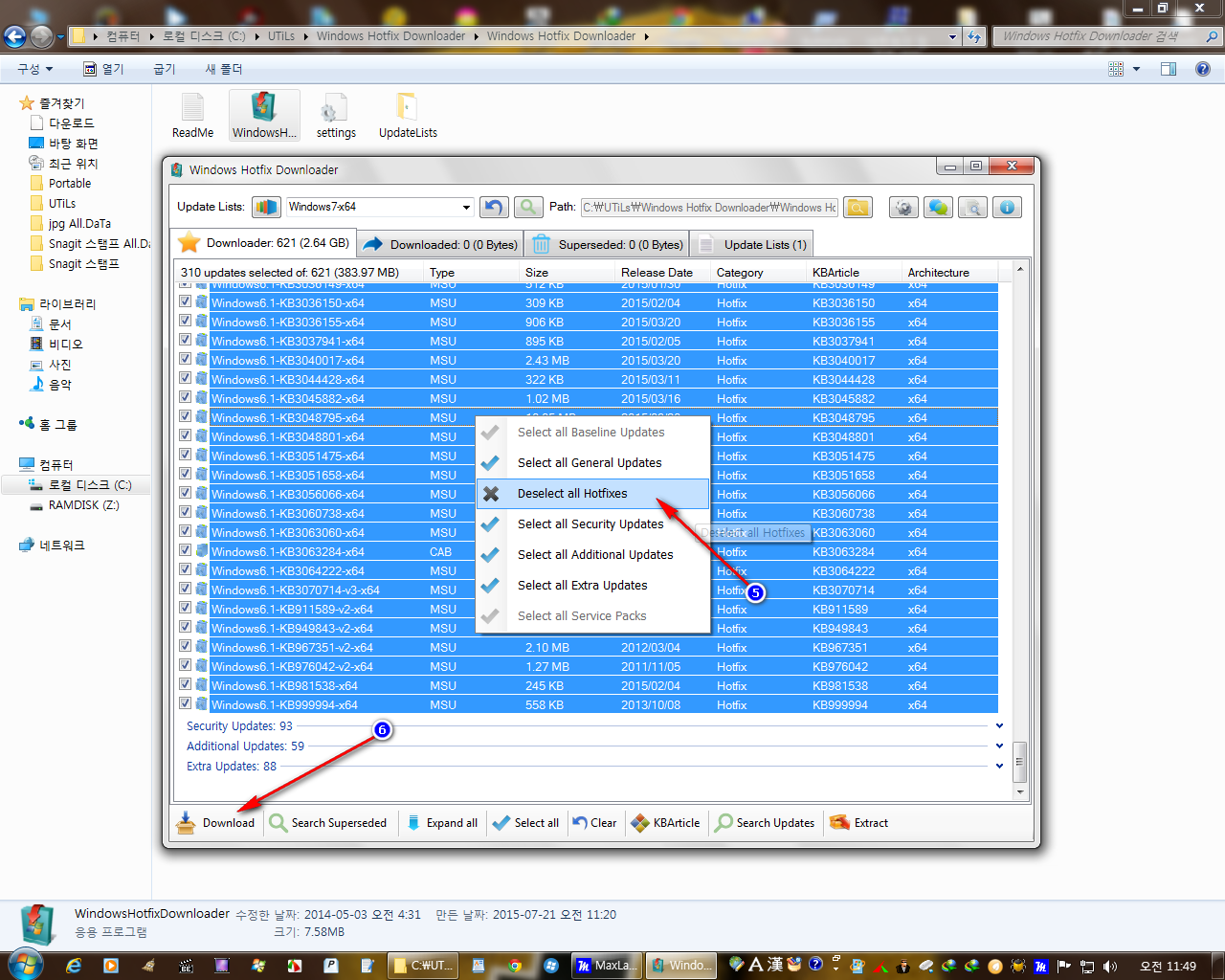The width and height of the screenshot is (1225, 980).
Task: Toggle checkbox for Windows6.1-KB3037941-x64
Action: [186, 340]
